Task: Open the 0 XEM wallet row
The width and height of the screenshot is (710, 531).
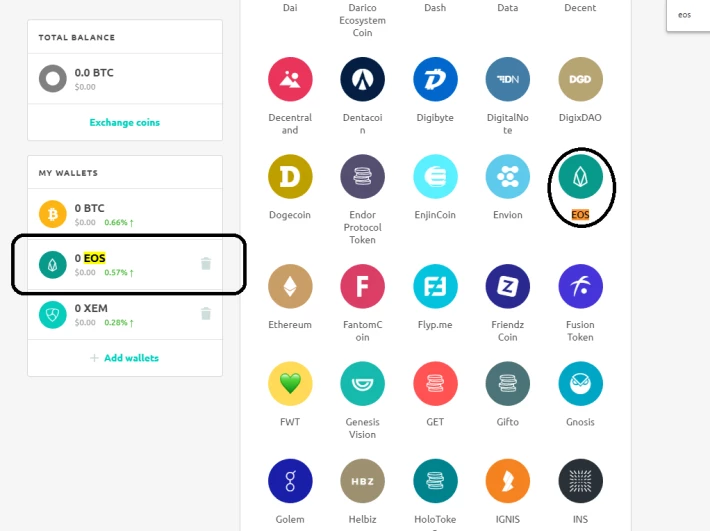Action: point(125,314)
